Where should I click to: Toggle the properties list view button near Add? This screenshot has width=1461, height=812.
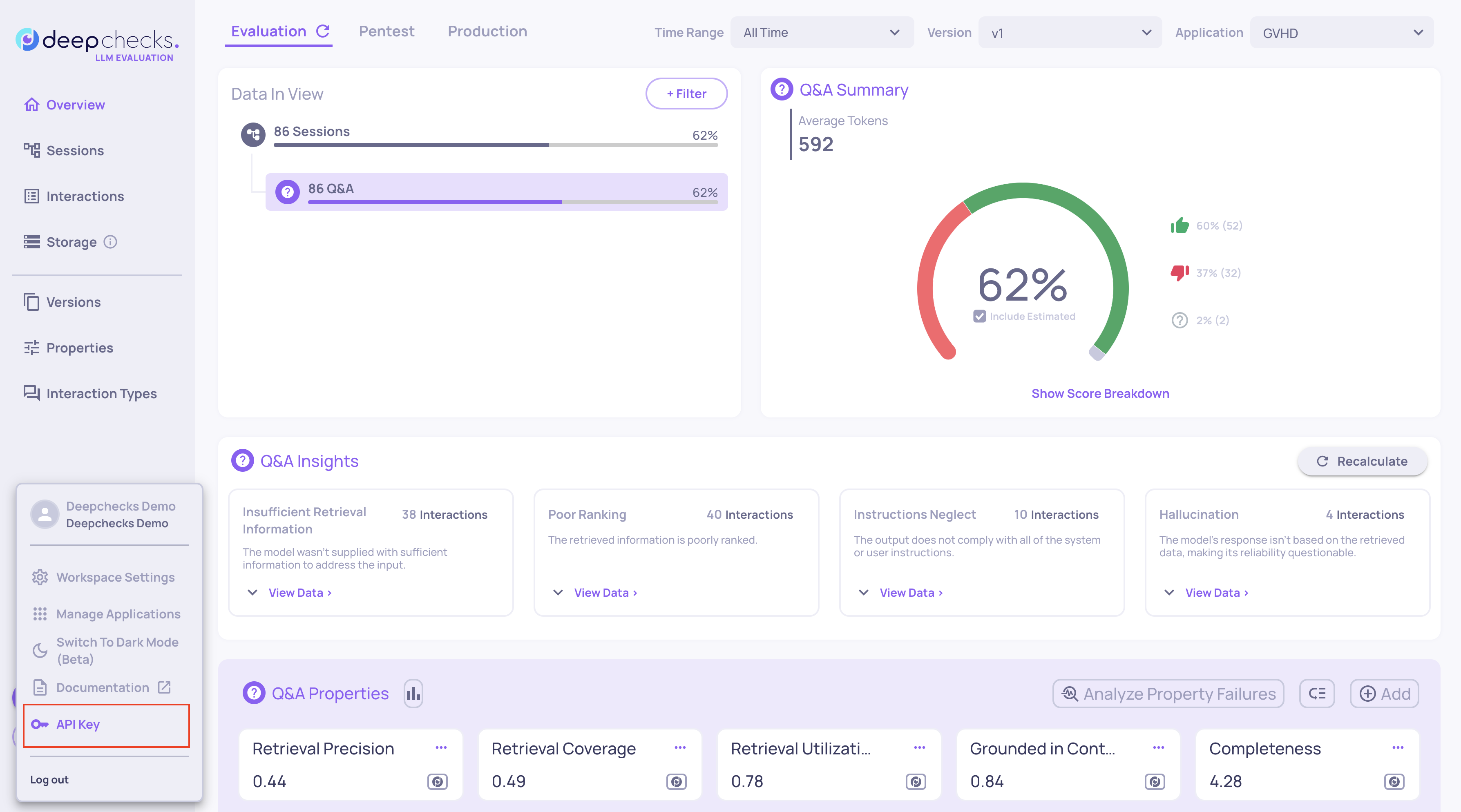[x=1317, y=694]
